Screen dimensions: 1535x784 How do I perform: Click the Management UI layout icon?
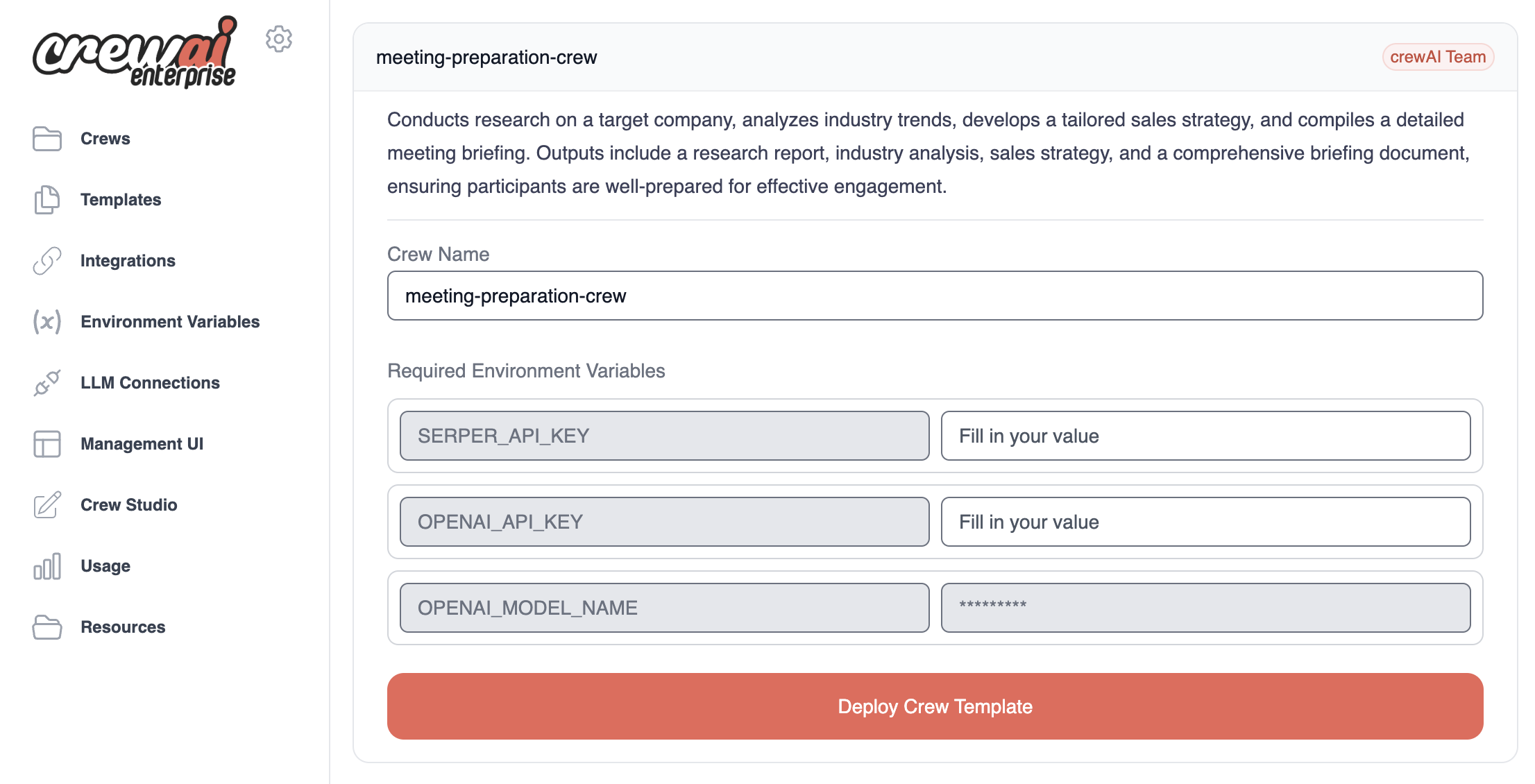pyautogui.click(x=47, y=444)
